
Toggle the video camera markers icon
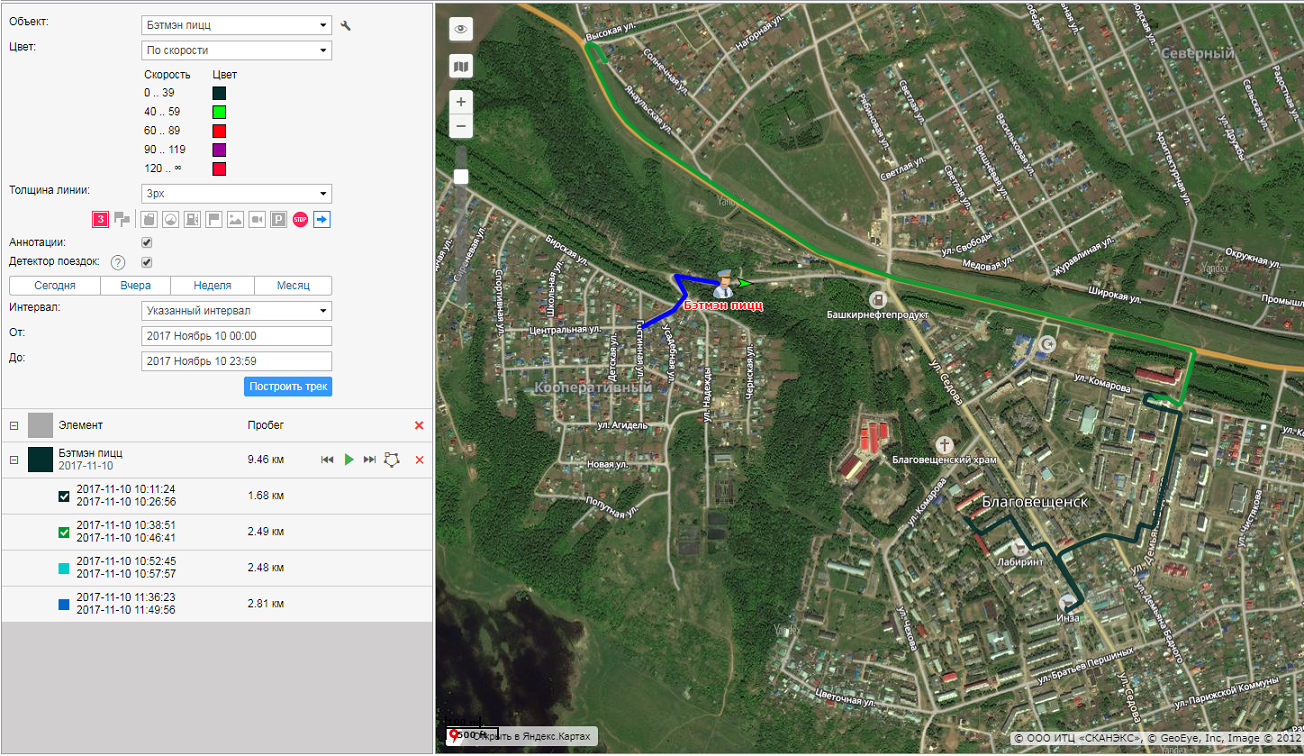pyautogui.click(x=257, y=219)
